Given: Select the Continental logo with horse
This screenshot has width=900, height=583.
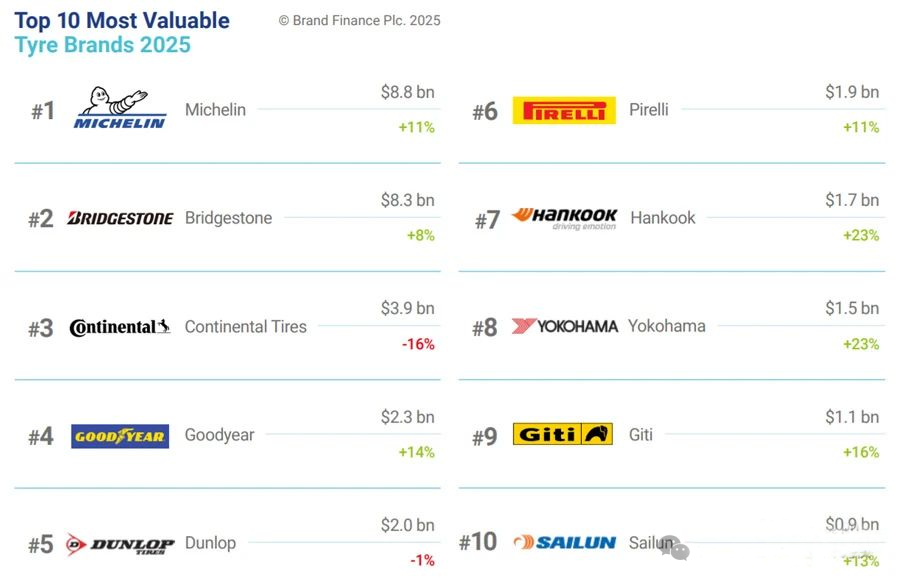Looking at the screenshot, I should (x=120, y=327).
